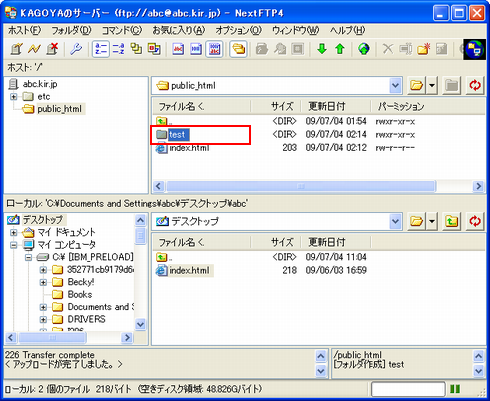Image resolution: width=490 pixels, height=401 pixels.
Task: Click the NextFTP globe-computer logo icon
Action: coord(474,49)
